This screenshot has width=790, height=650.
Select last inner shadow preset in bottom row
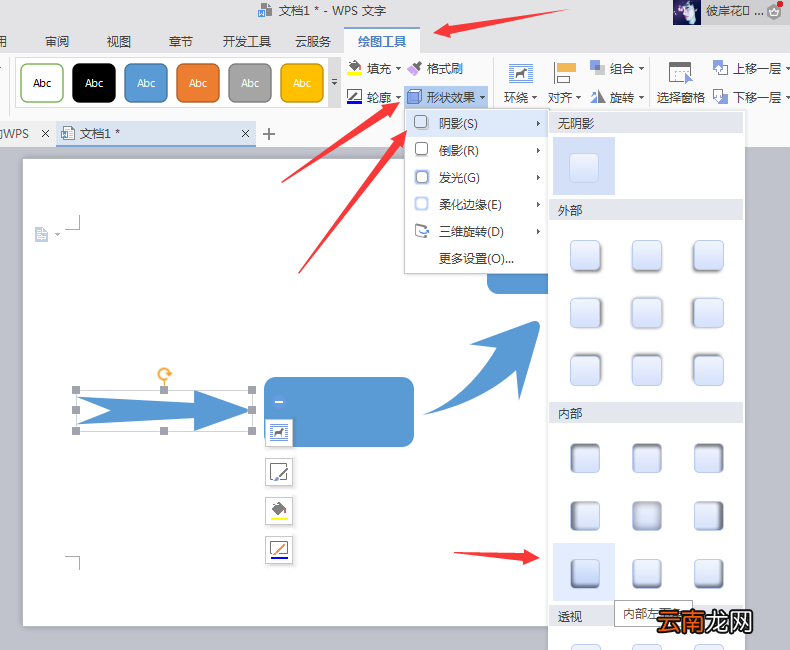point(708,573)
